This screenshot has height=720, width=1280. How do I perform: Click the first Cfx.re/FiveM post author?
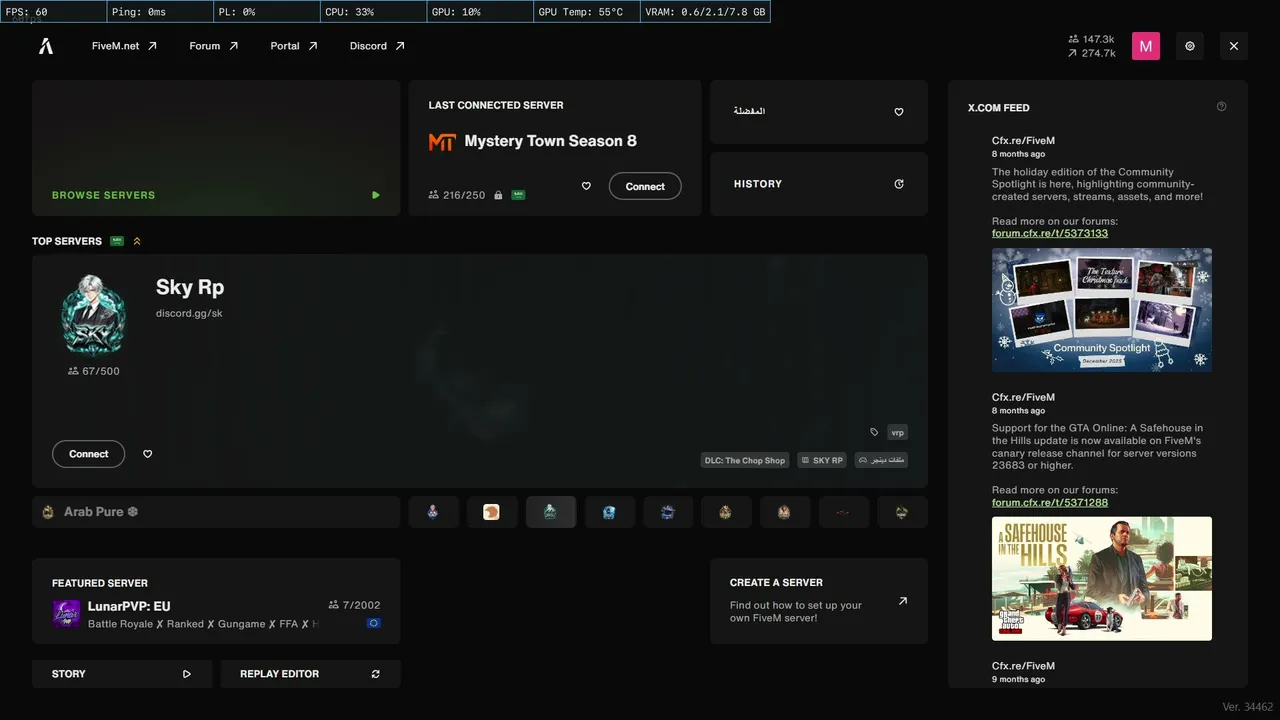(1023, 141)
